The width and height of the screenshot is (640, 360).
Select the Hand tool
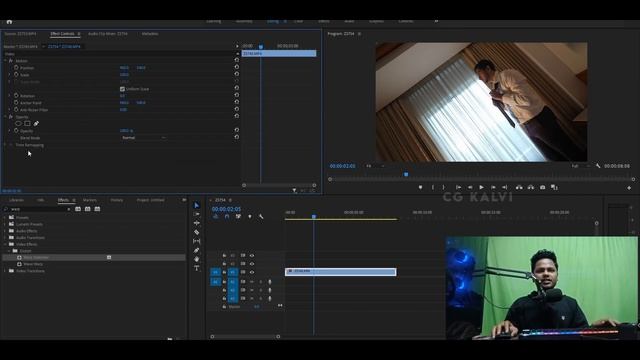196,259
